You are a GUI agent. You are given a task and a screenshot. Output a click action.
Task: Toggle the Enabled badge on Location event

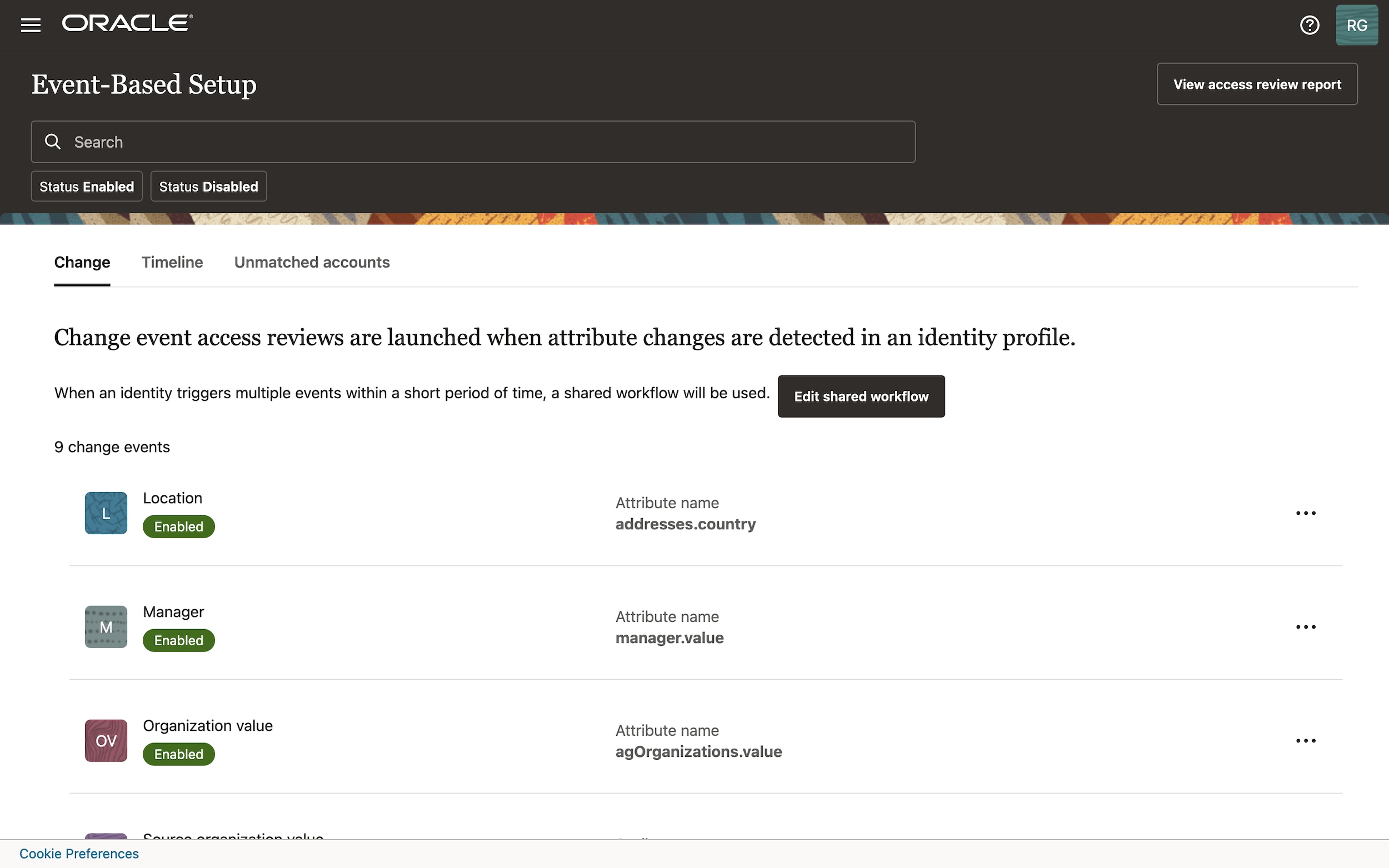tap(178, 526)
